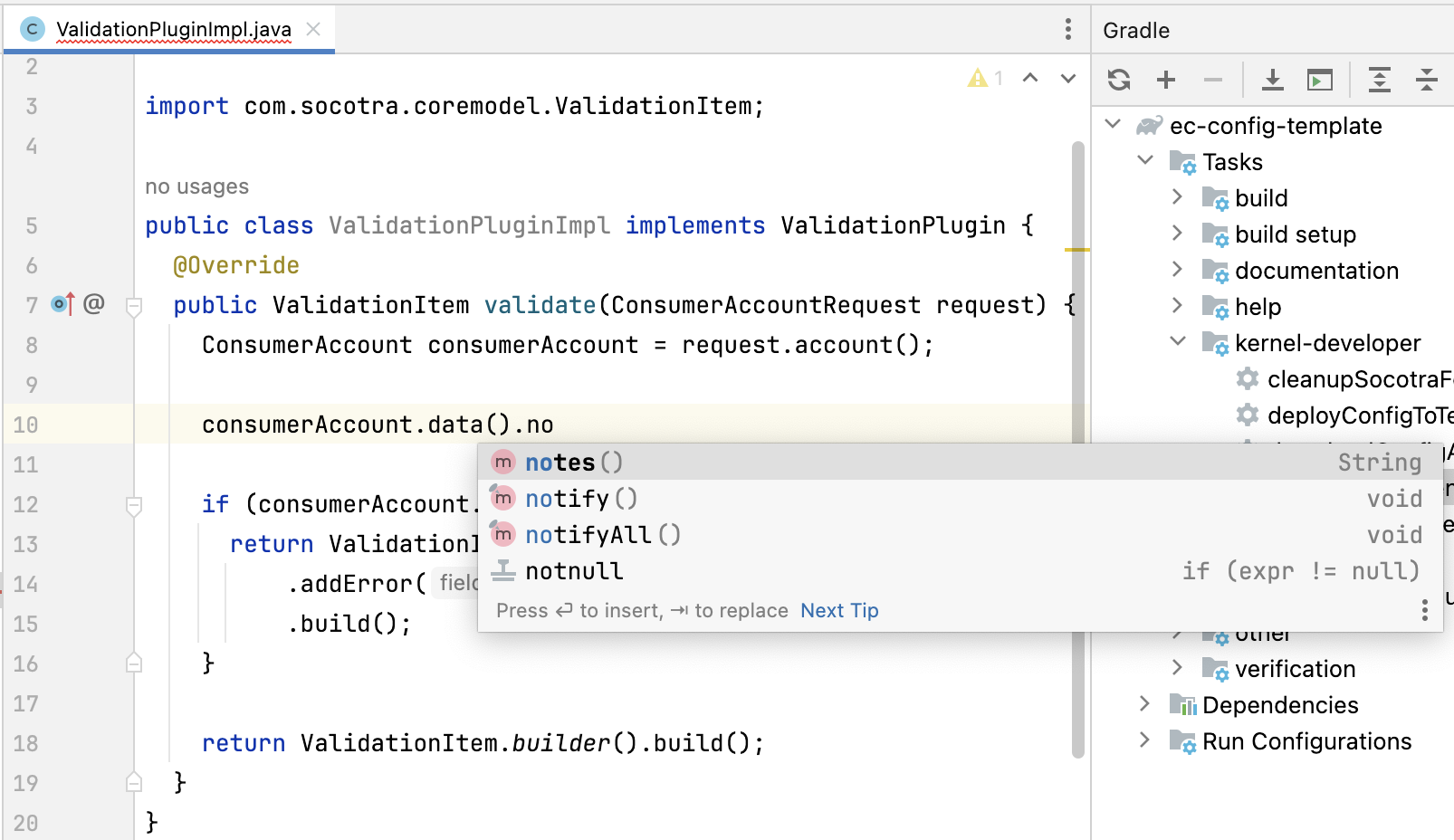This screenshot has width=1454, height=840.
Task: Expand the Dependencies node
Action: coord(1144,703)
